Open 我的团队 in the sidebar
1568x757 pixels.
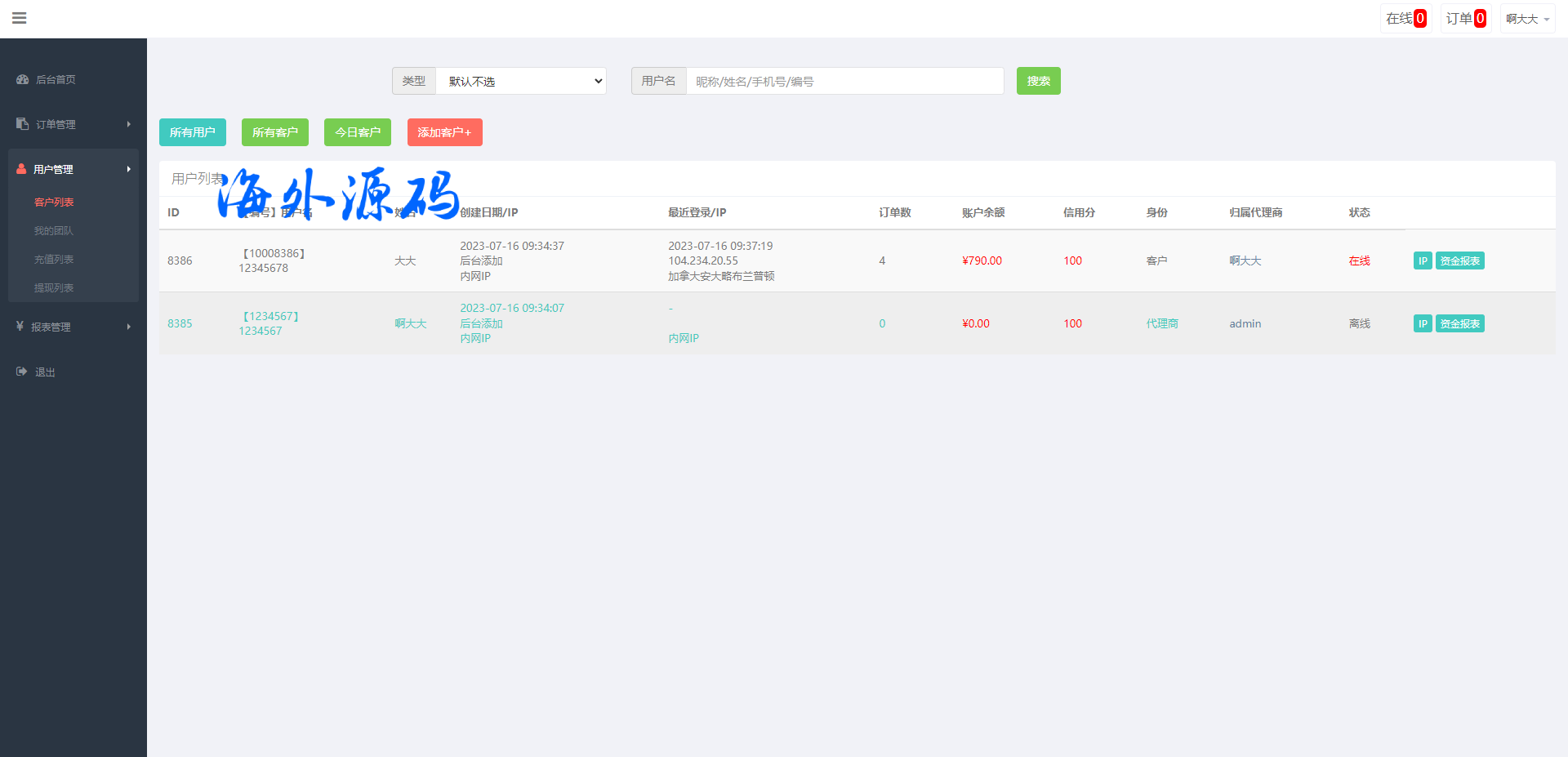(54, 231)
